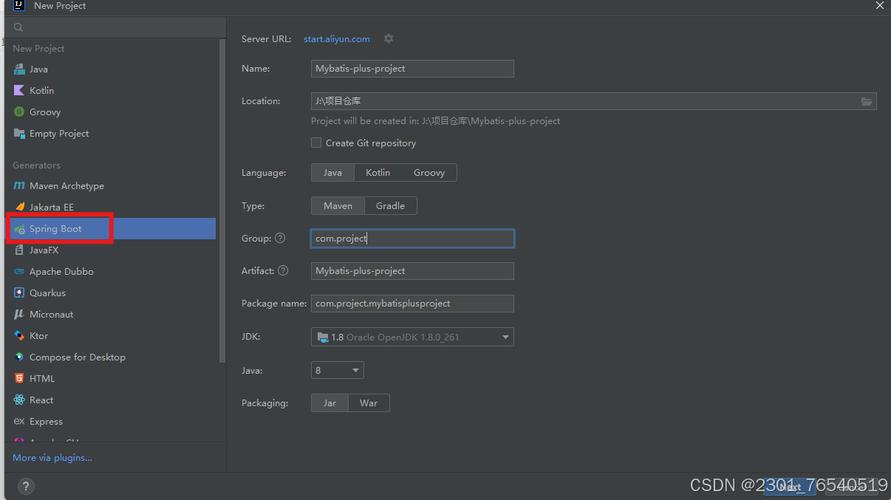
Task: Open Server URL settings gear
Action: tap(388, 39)
